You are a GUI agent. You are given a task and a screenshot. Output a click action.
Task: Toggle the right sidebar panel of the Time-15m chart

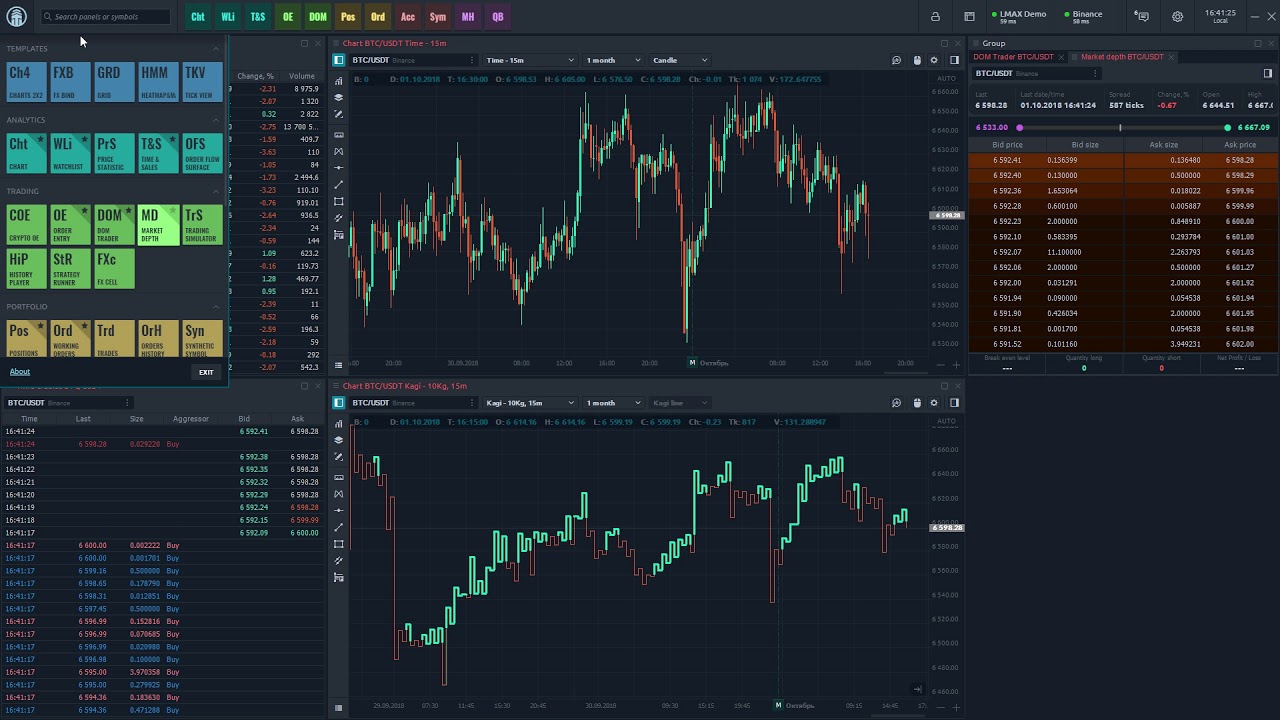click(954, 60)
